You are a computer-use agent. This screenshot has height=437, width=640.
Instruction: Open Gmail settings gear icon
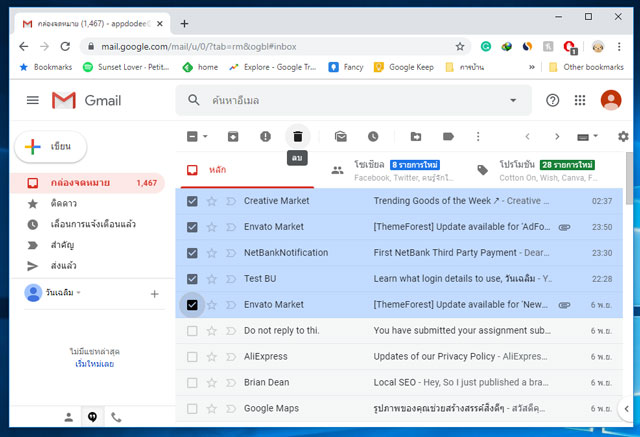click(x=623, y=136)
